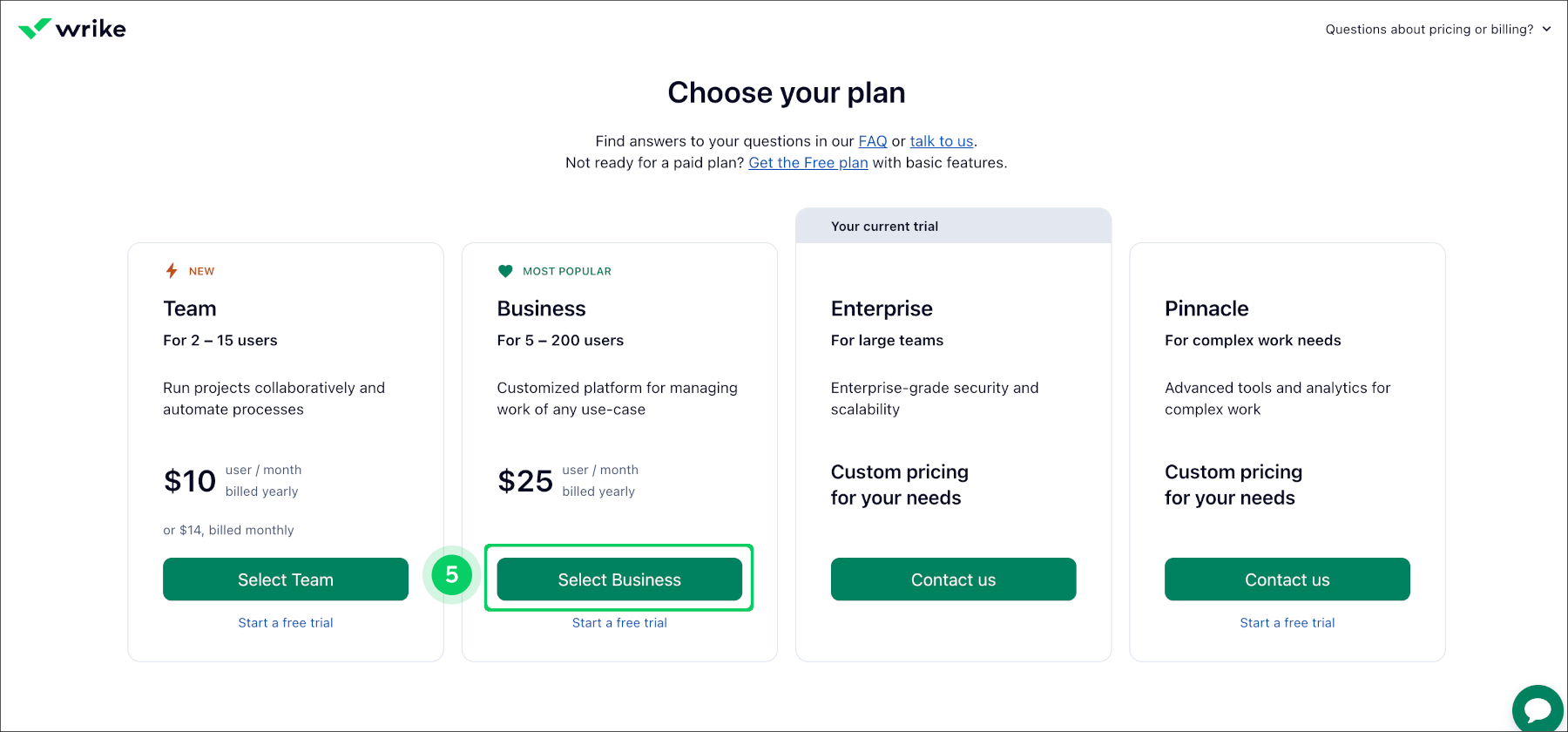Click the Wrike logo
This screenshot has height=732, width=1568.
pyautogui.click(x=71, y=28)
